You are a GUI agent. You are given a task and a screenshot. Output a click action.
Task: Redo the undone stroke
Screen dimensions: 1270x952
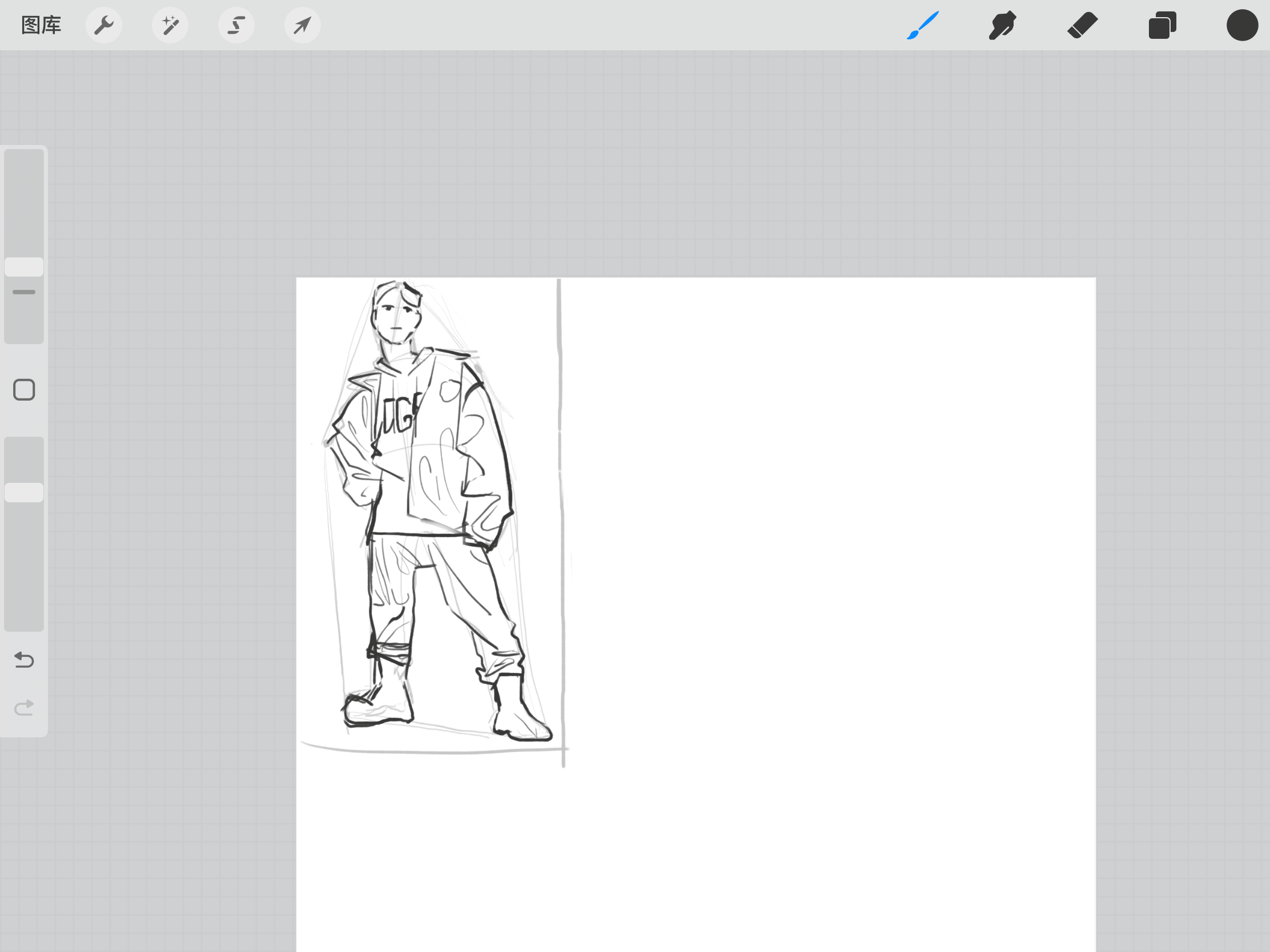tap(24, 708)
